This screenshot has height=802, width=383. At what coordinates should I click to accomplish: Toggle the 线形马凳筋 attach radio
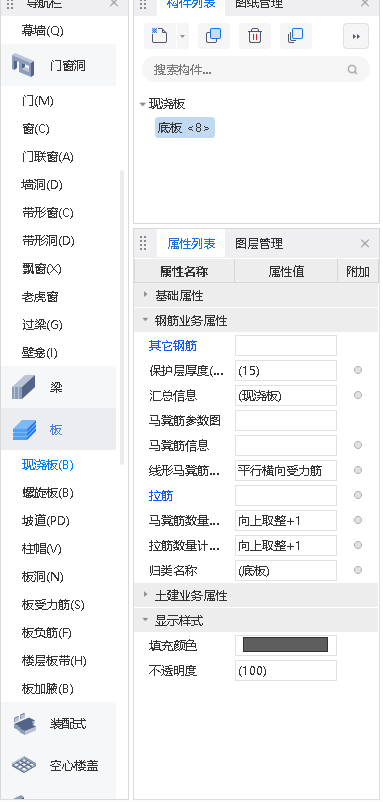pos(358,470)
